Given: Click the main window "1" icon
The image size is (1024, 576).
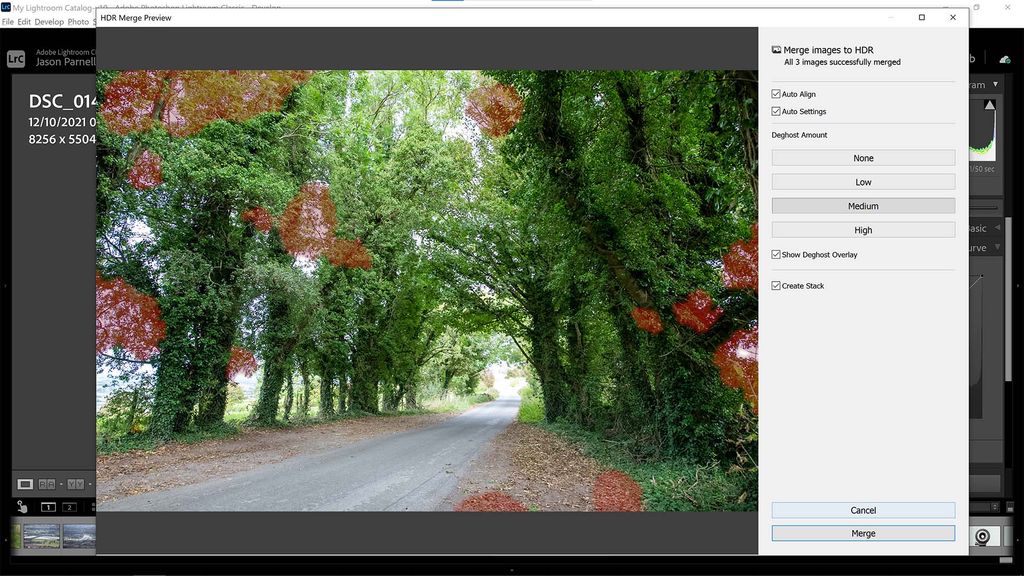Looking at the screenshot, I should click(x=48, y=506).
